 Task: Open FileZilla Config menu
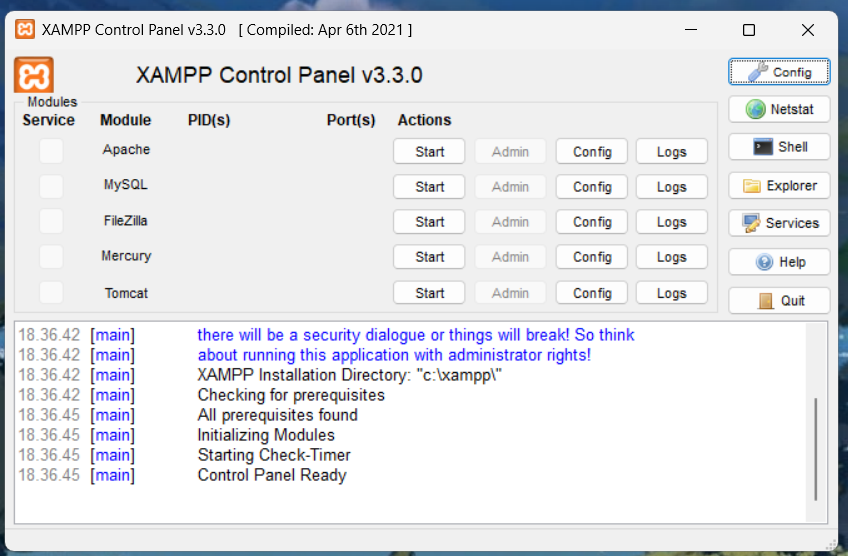pyautogui.click(x=592, y=222)
